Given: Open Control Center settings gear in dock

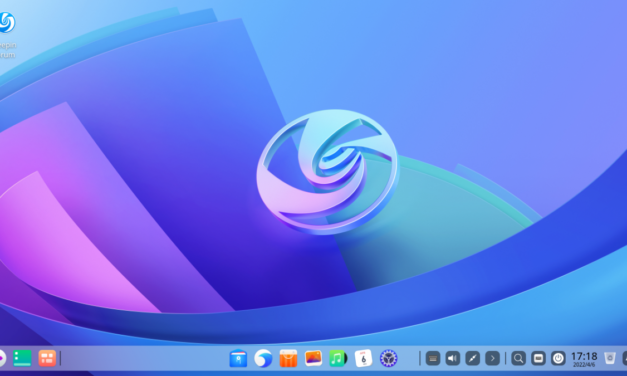Looking at the screenshot, I should click(388, 358).
